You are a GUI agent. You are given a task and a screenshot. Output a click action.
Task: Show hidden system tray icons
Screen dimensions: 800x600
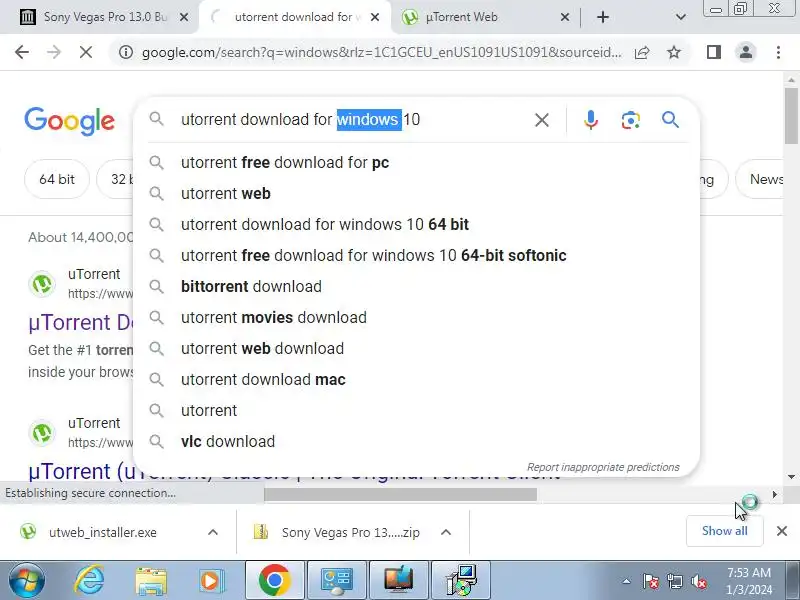point(626,581)
